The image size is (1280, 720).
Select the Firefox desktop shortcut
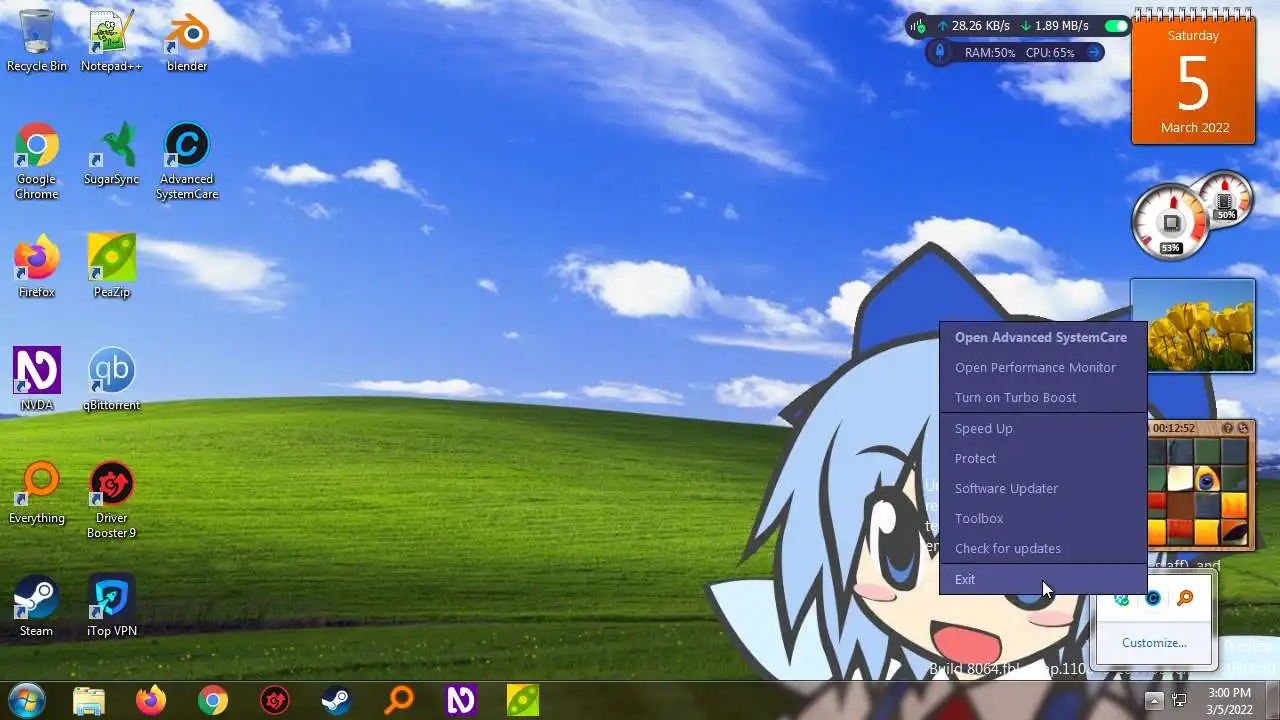37,267
